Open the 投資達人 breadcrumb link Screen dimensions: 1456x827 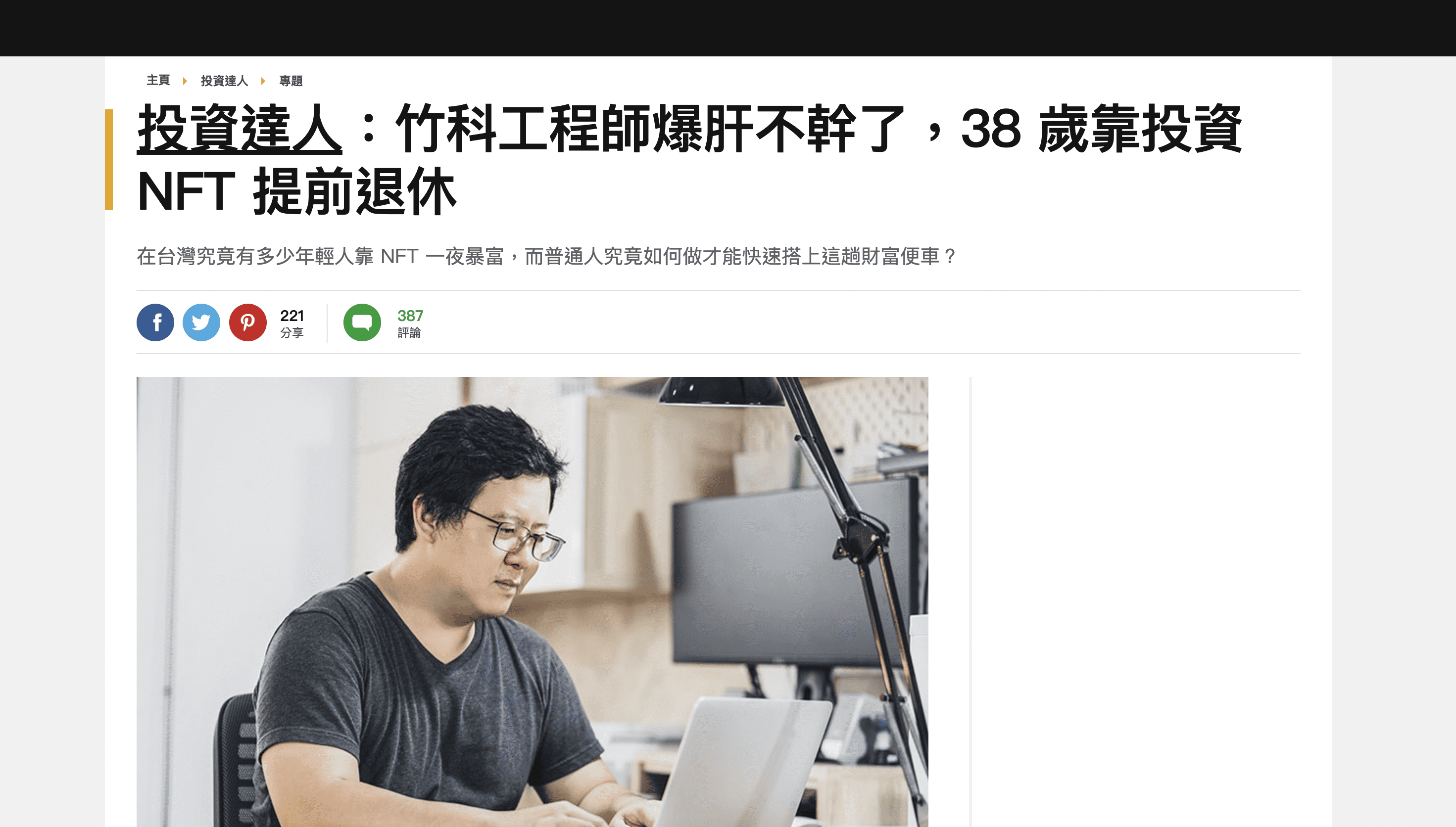225,81
